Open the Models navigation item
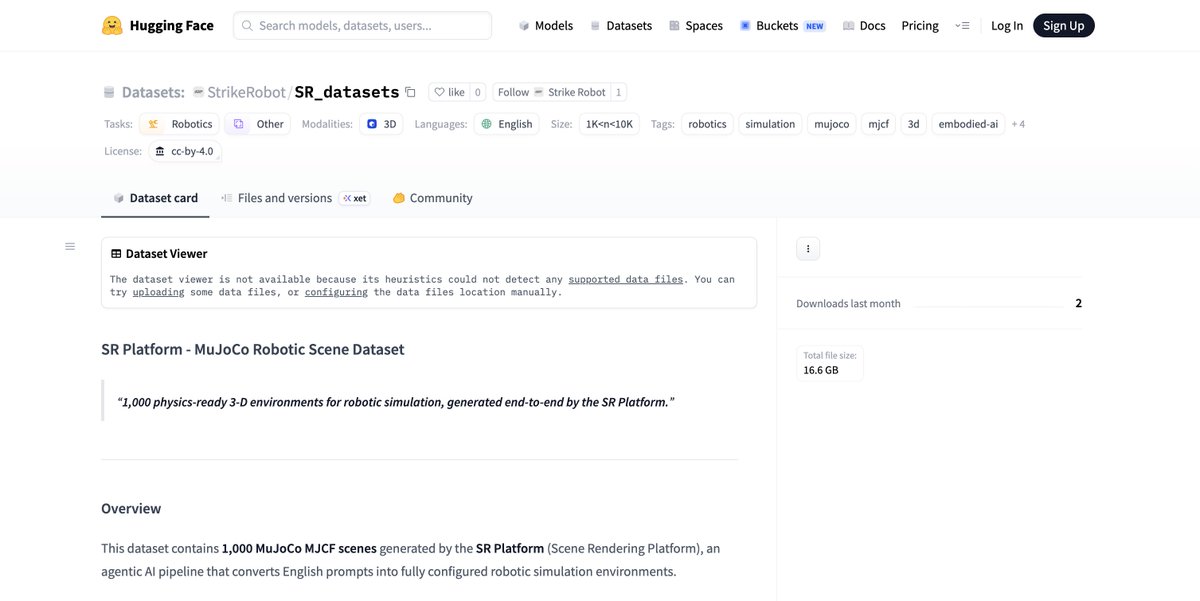This screenshot has width=1200, height=601. coord(546,26)
